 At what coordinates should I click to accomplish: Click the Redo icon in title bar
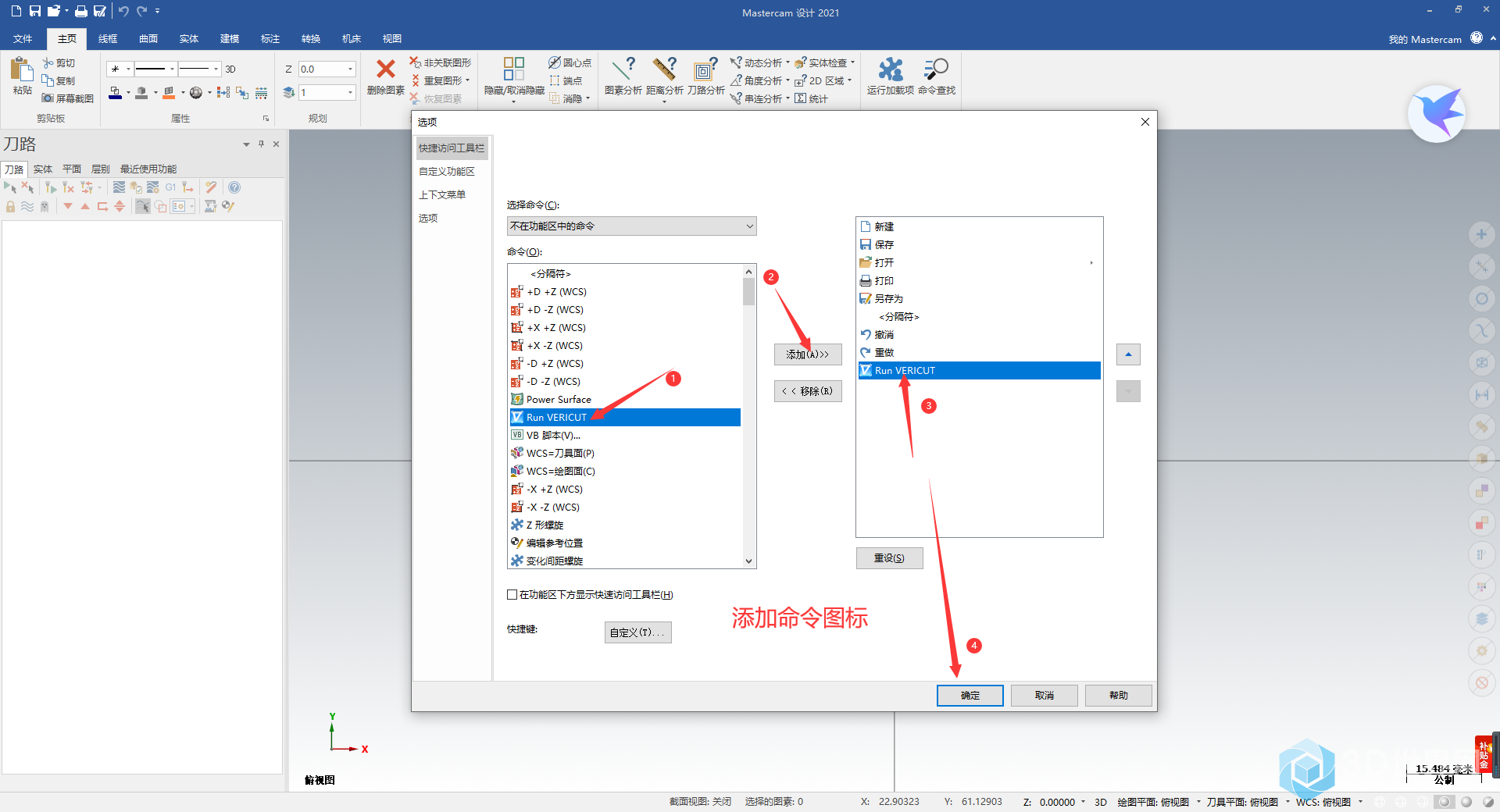tap(142, 11)
